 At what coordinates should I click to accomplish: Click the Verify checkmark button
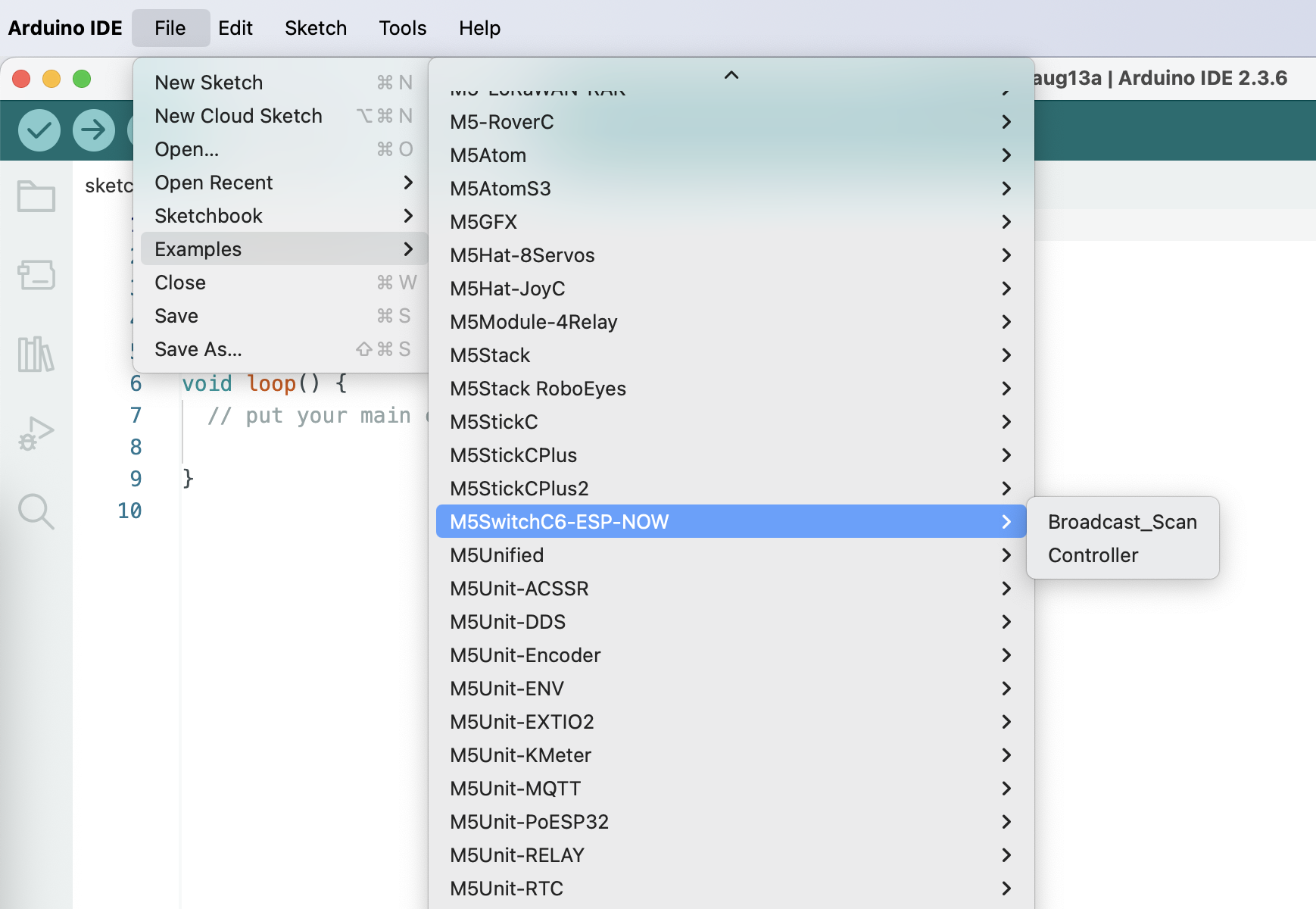pyautogui.click(x=39, y=130)
